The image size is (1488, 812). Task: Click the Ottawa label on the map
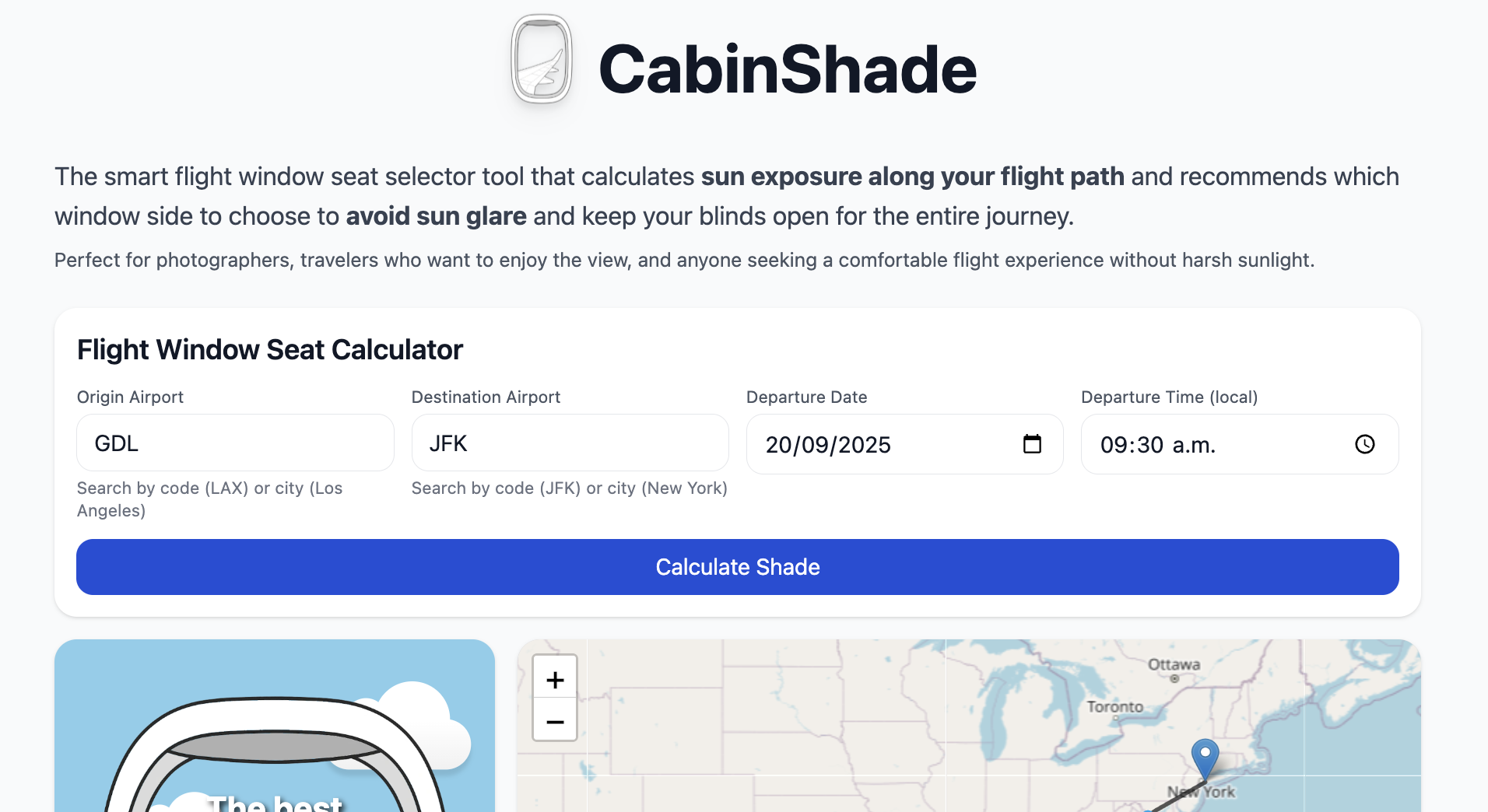1174,665
